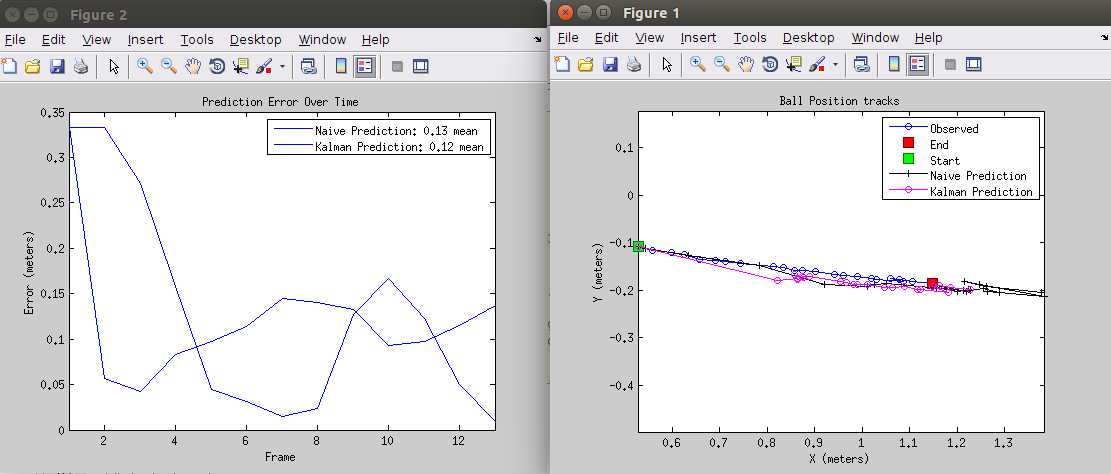The width and height of the screenshot is (1111, 474).
Task: Open Help menu in Figure 2
Action: click(376, 40)
